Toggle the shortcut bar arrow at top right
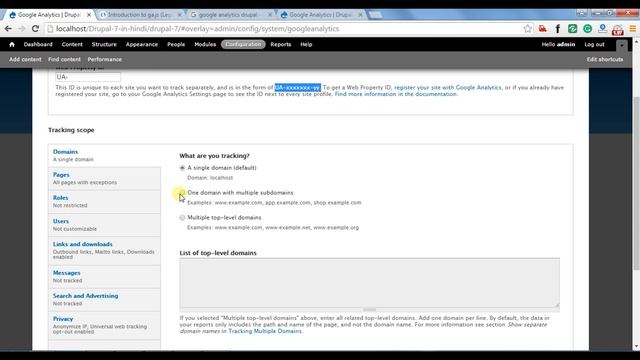The height and width of the screenshot is (360, 640). pyautogui.click(x=622, y=45)
